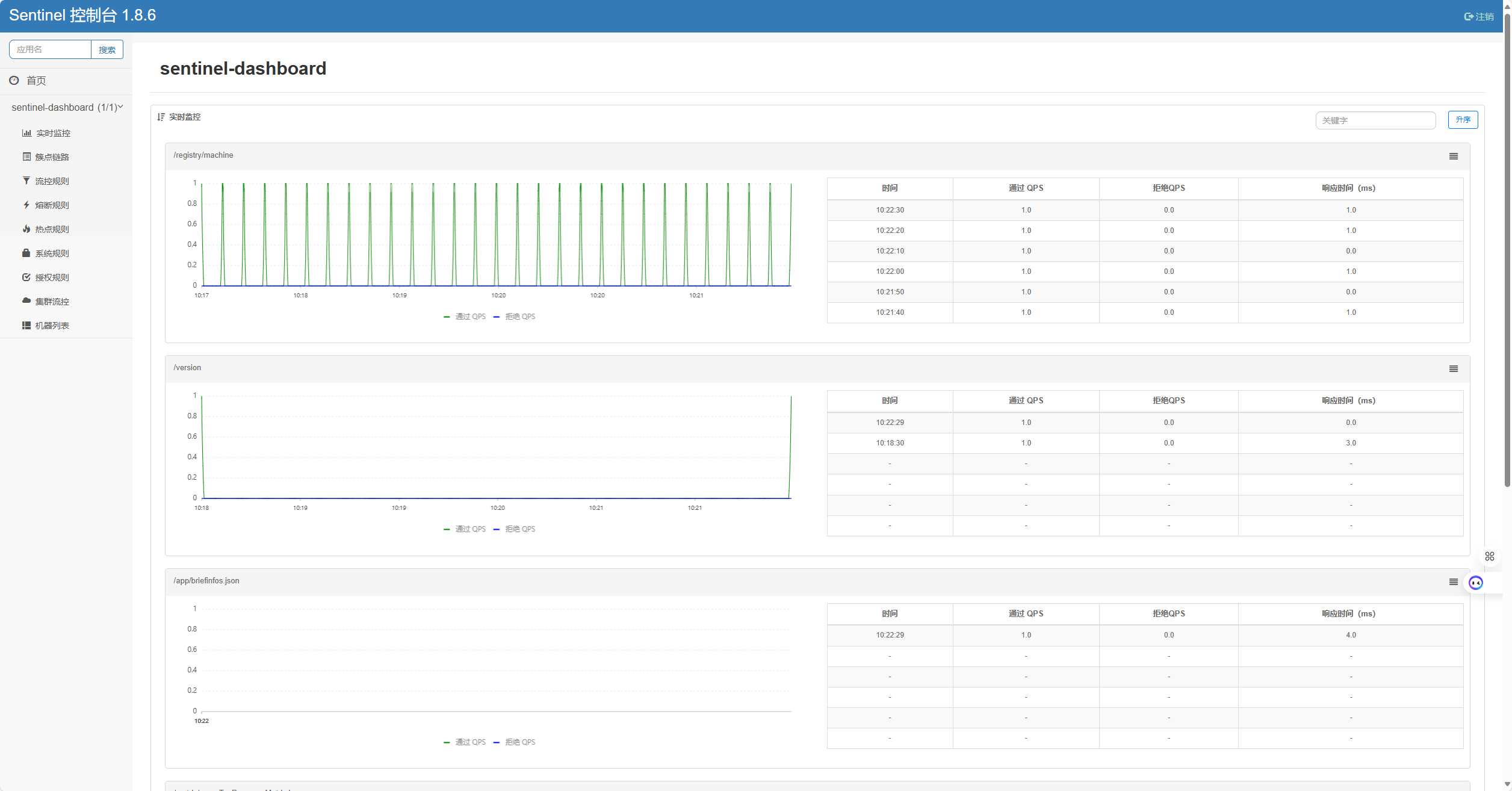The height and width of the screenshot is (791, 1512).
Task: Go to 首页 home menu item
Action: click(36, 81)
